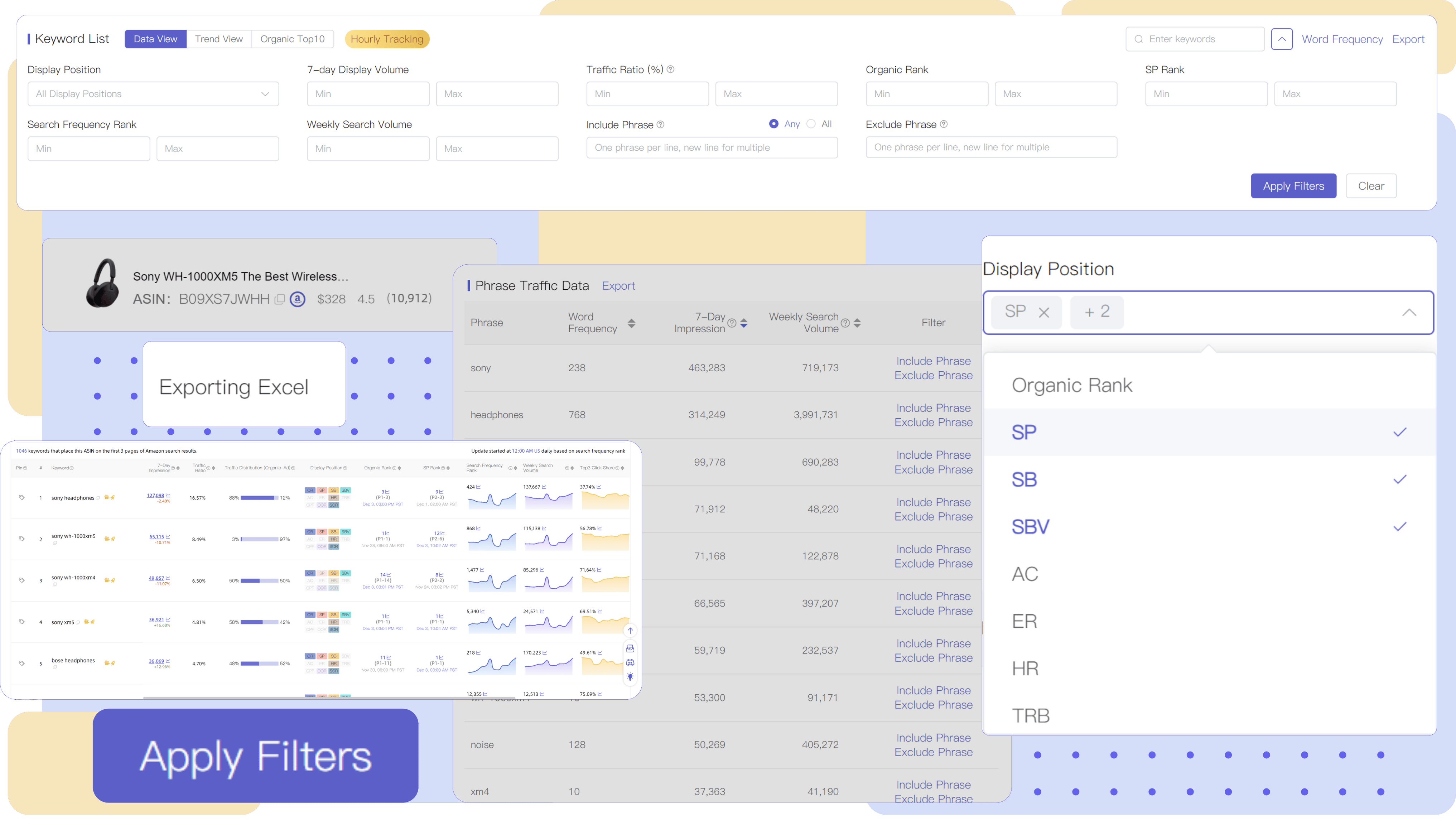1456x825 pixels.
Task: Open the 'All Display Positions' dropdown
Action: click(153, 93)
